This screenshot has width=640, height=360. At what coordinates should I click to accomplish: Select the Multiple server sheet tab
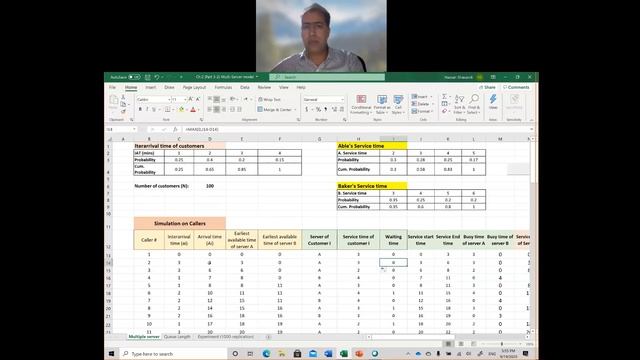144,337
